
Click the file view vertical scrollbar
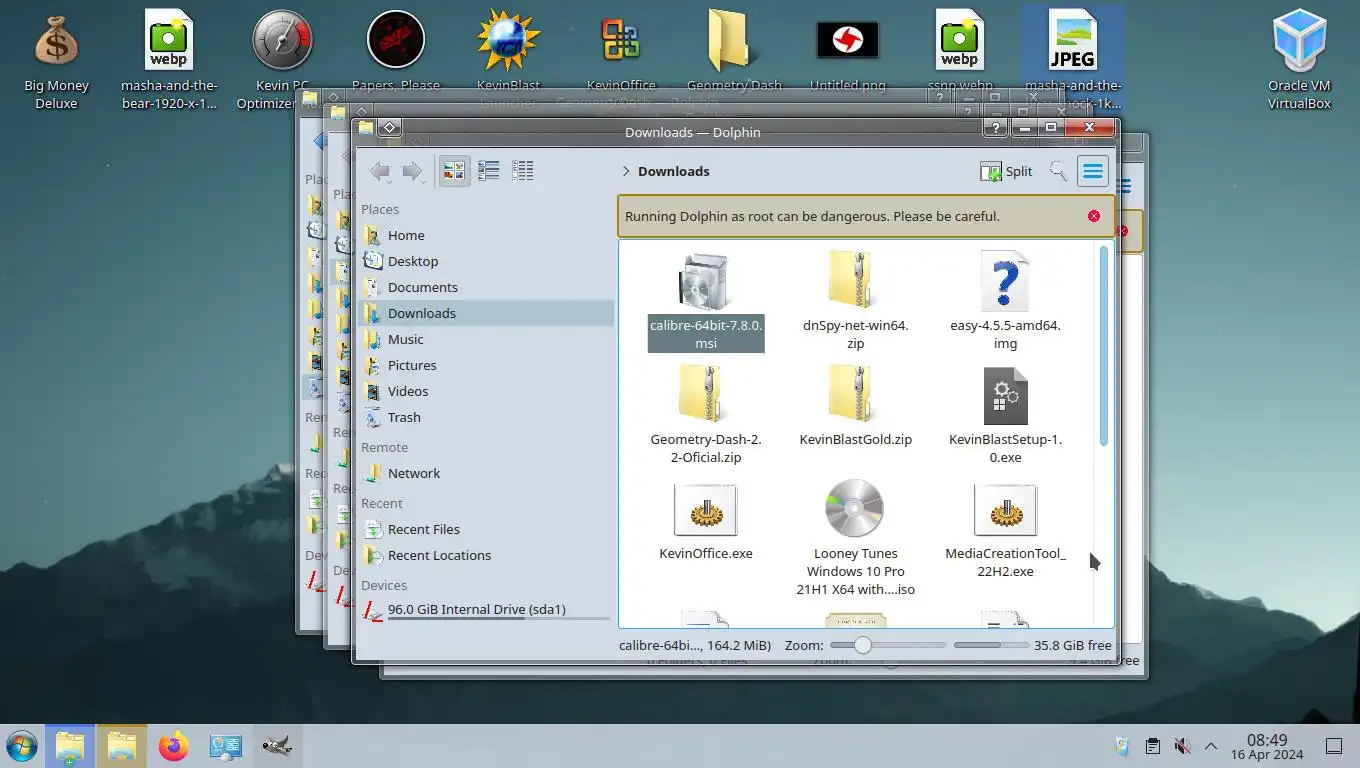pos(1104,345)
